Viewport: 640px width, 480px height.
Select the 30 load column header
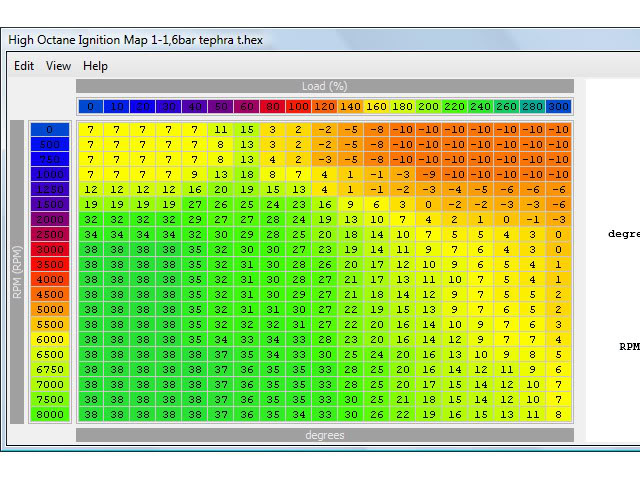tap(169, 107)
